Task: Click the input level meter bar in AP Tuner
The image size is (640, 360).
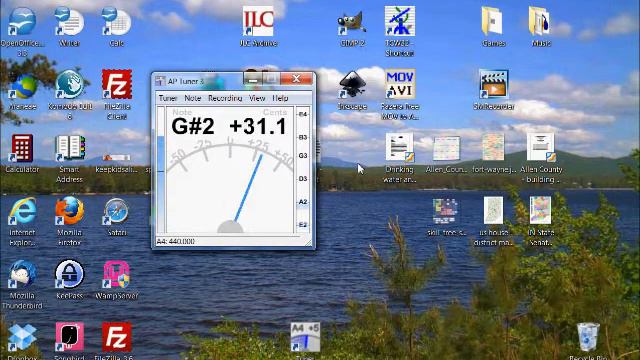Action: [x=161, y=170]
